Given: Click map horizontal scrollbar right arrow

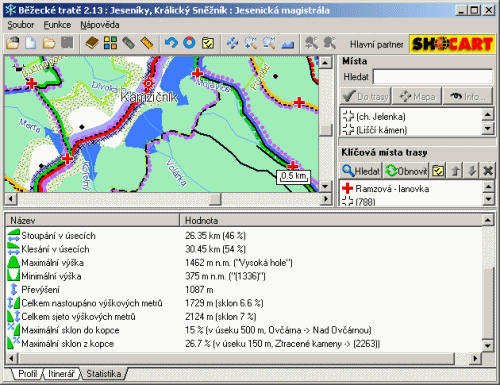Looking at the screenshot, I should pyautogui.click(x=326, y=199).
